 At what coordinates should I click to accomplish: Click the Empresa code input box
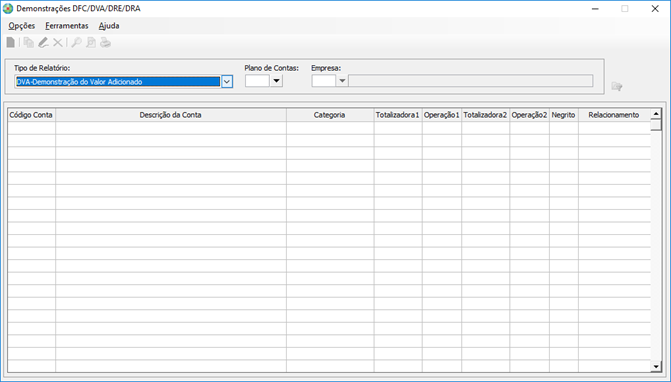(x=324, y=80)
